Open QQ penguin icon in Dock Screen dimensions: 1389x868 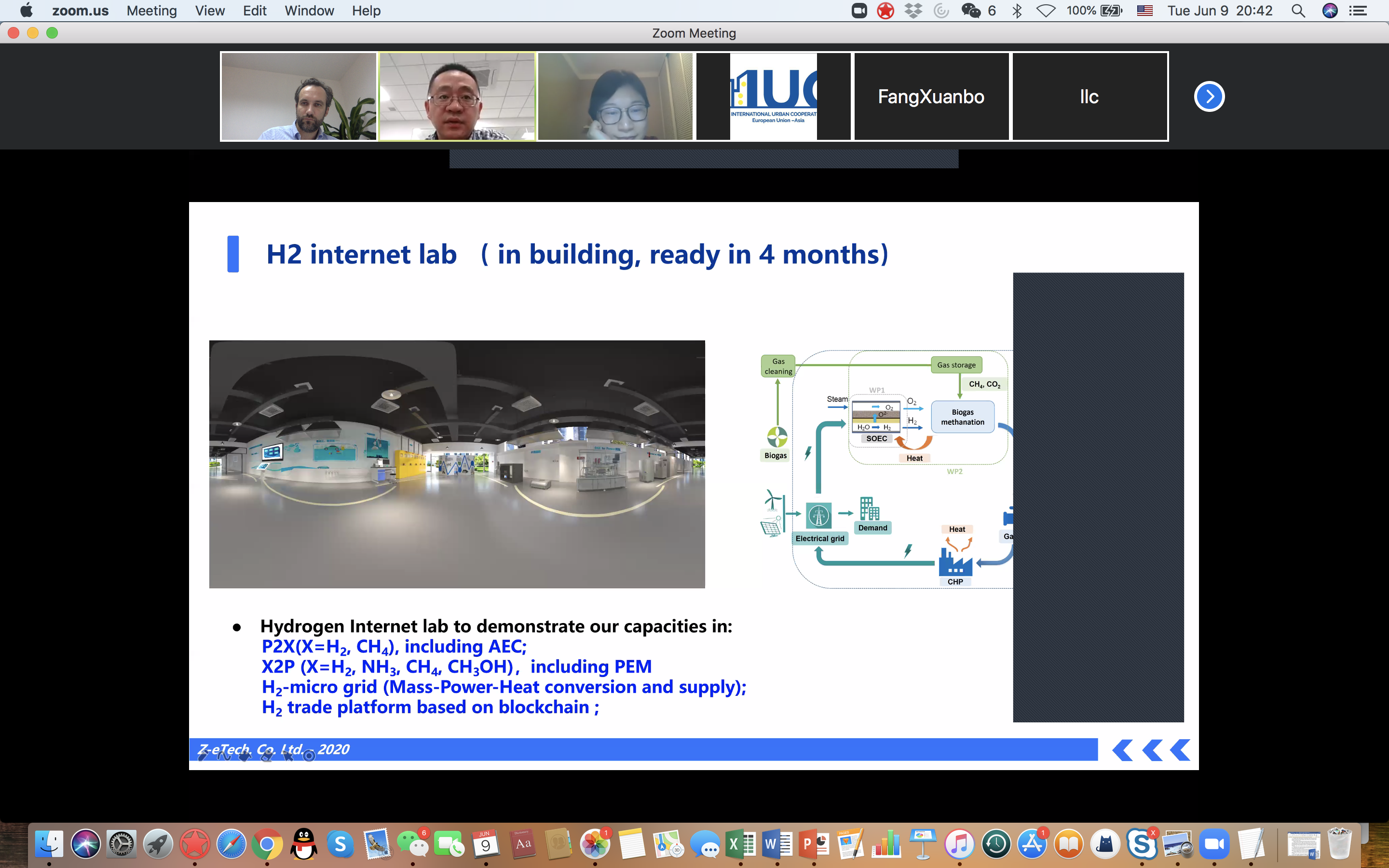[304, 844]
